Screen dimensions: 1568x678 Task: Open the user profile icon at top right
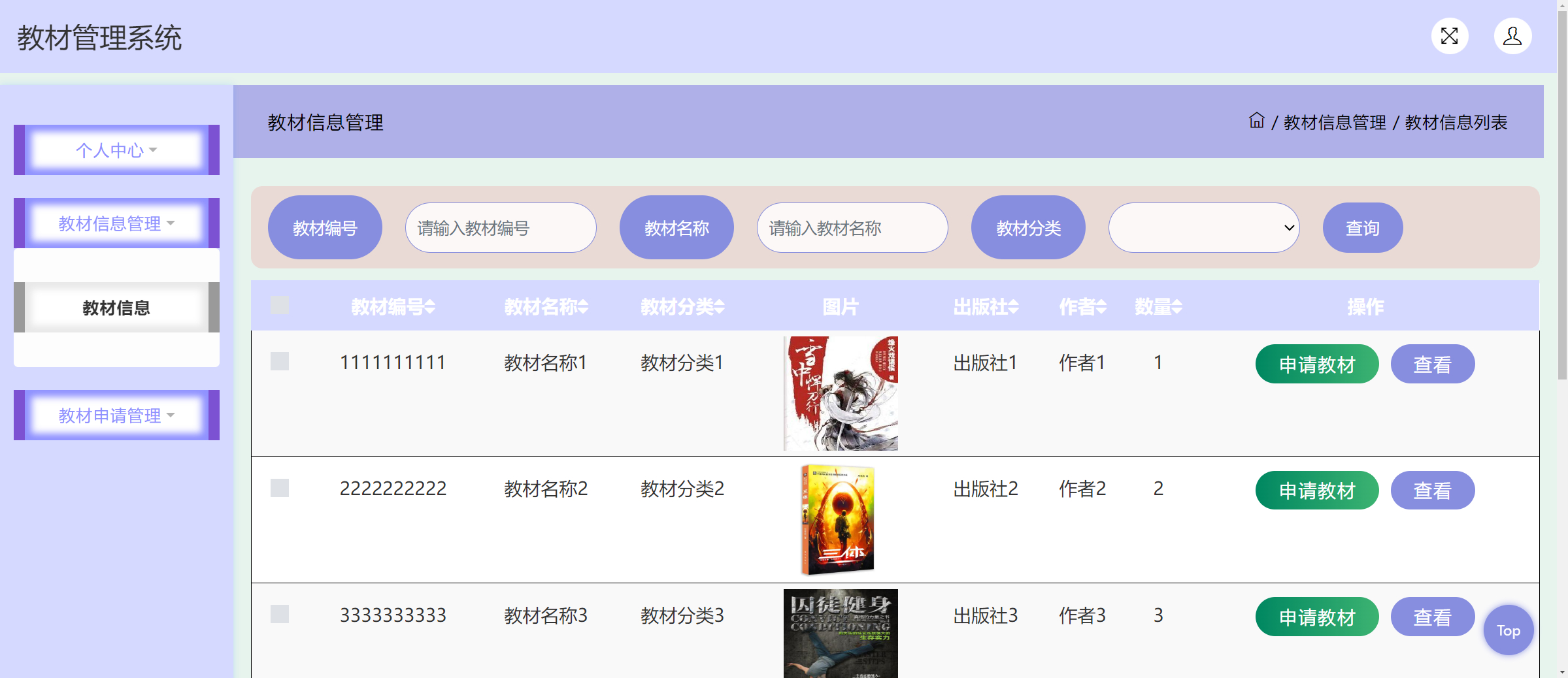1512,36
